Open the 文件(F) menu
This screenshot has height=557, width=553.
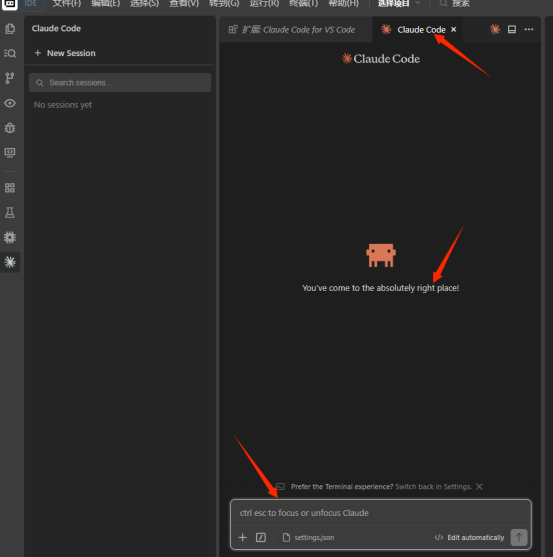tap(67, 4)
